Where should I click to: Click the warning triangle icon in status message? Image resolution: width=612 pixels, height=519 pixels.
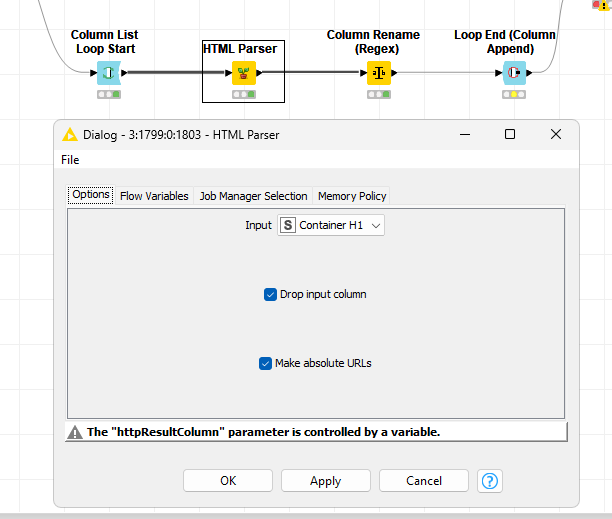pos(75,433)
